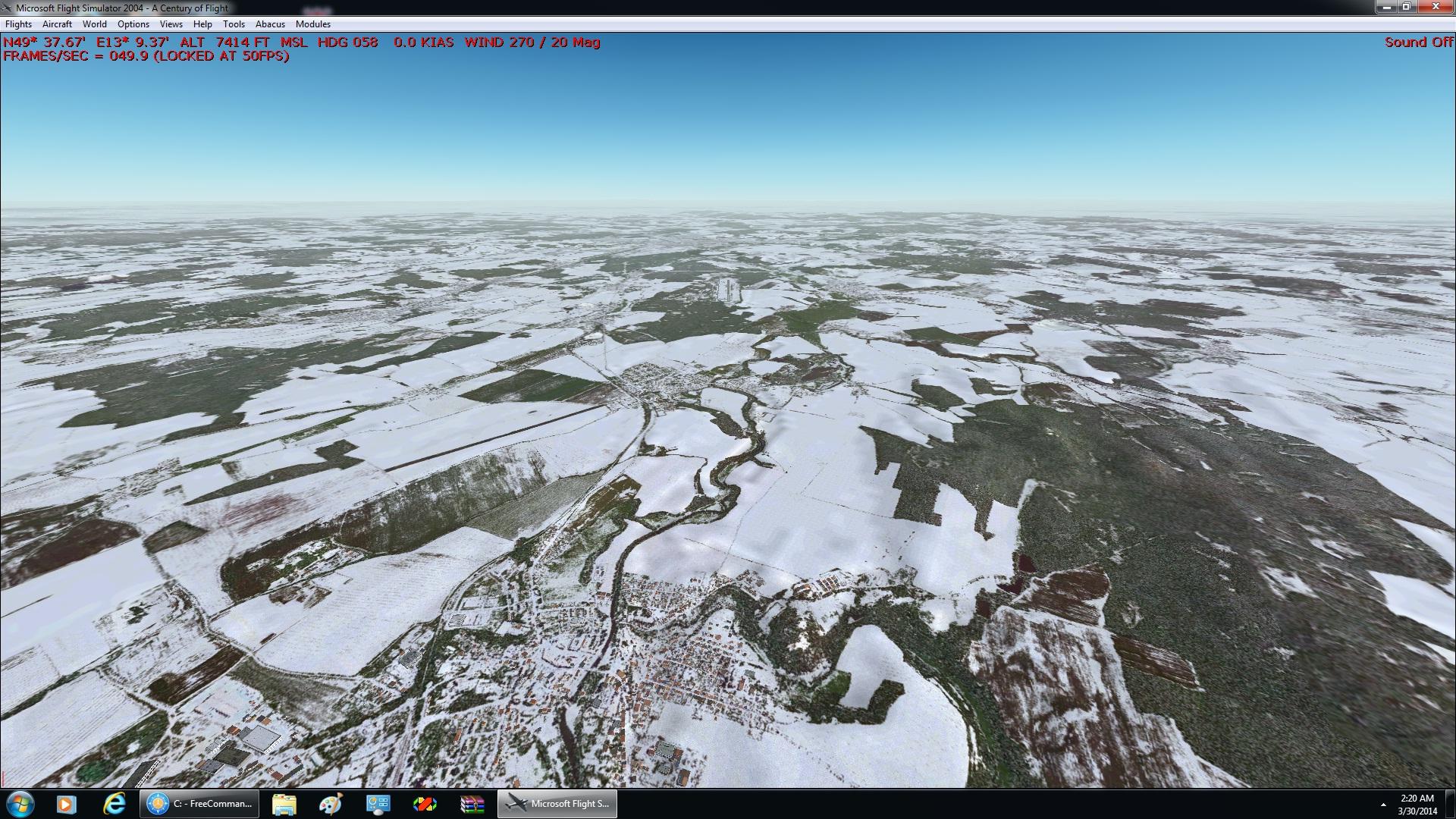1456x819 pixels.
Task: Restore down the Flight Simulator window
Action: (1407, 7)
